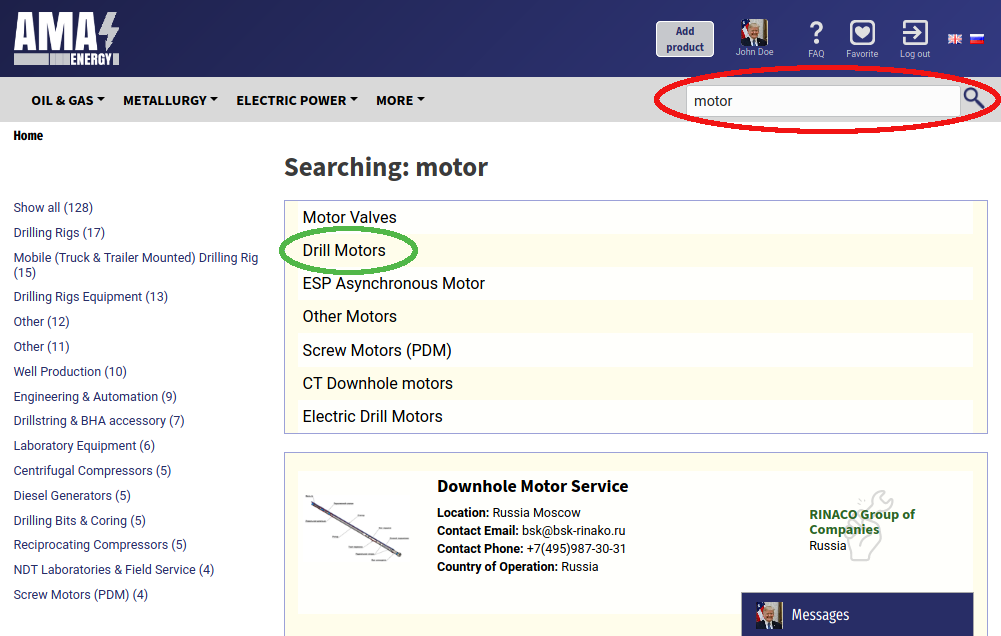The height and width of the screenshot is (636, 1001).
Task: Click the AMA Energy logo
Action: (66, 39)
